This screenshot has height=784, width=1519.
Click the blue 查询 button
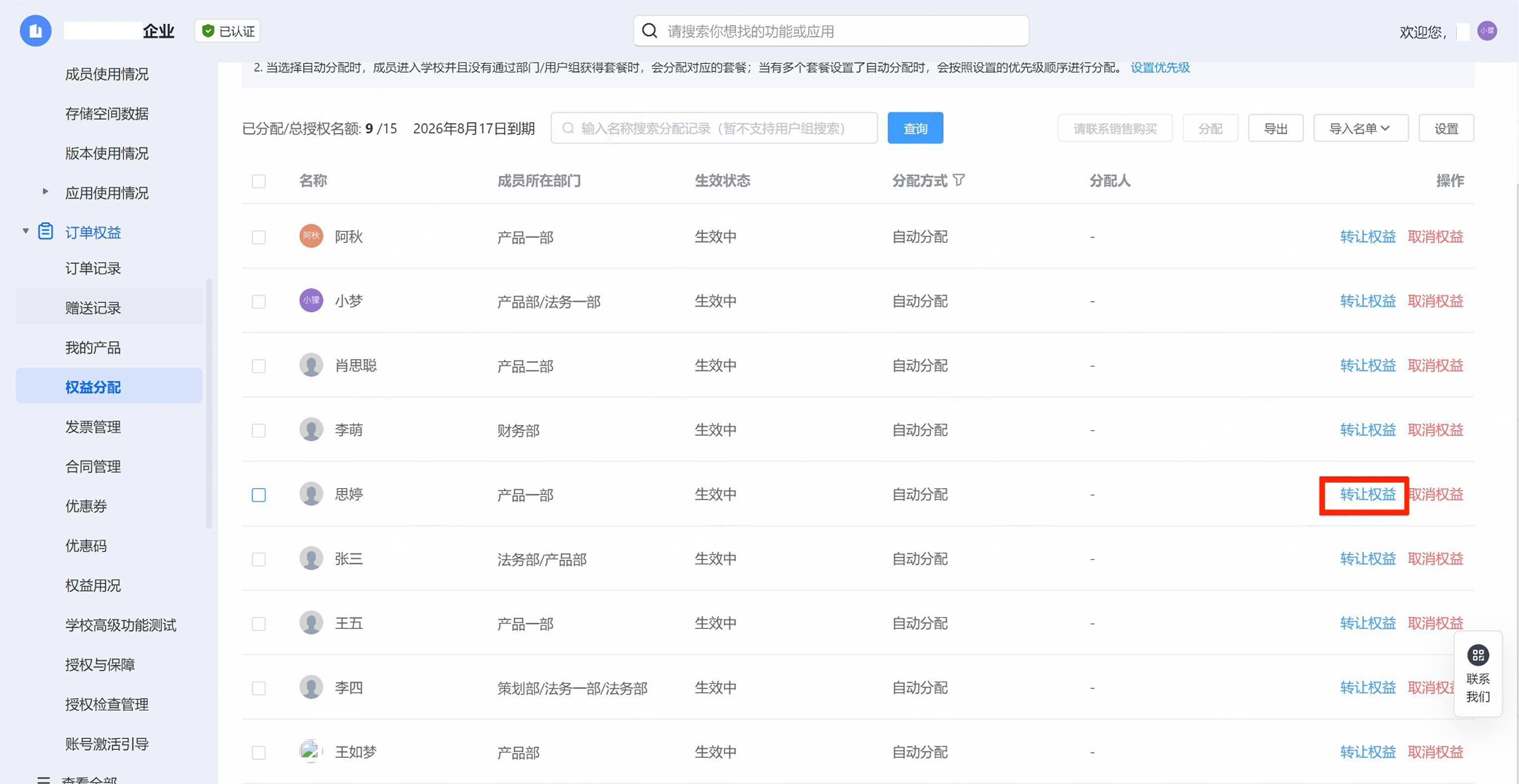tap(915, 128)
